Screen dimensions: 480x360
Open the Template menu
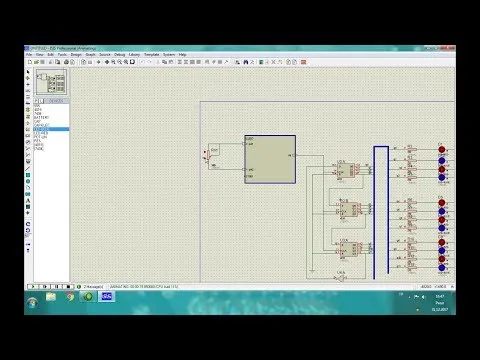tap(152, 54)
